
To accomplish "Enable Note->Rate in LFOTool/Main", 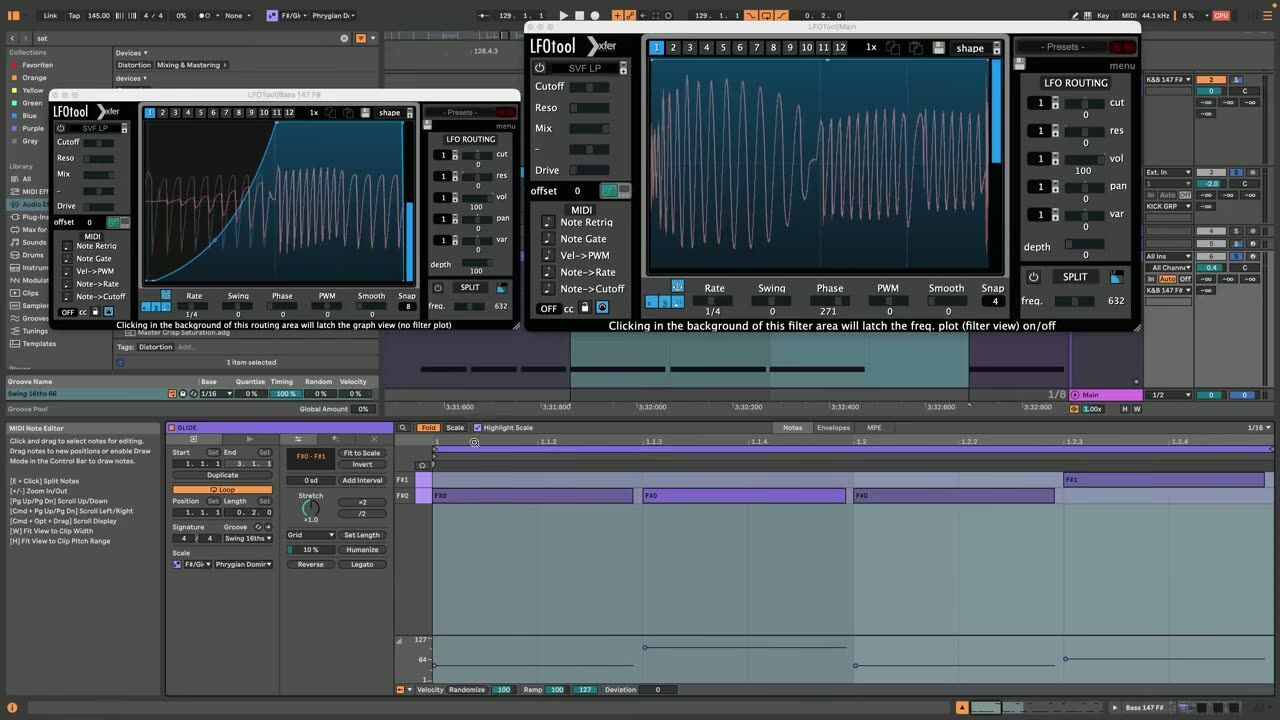I will click(x=548, y=272).
